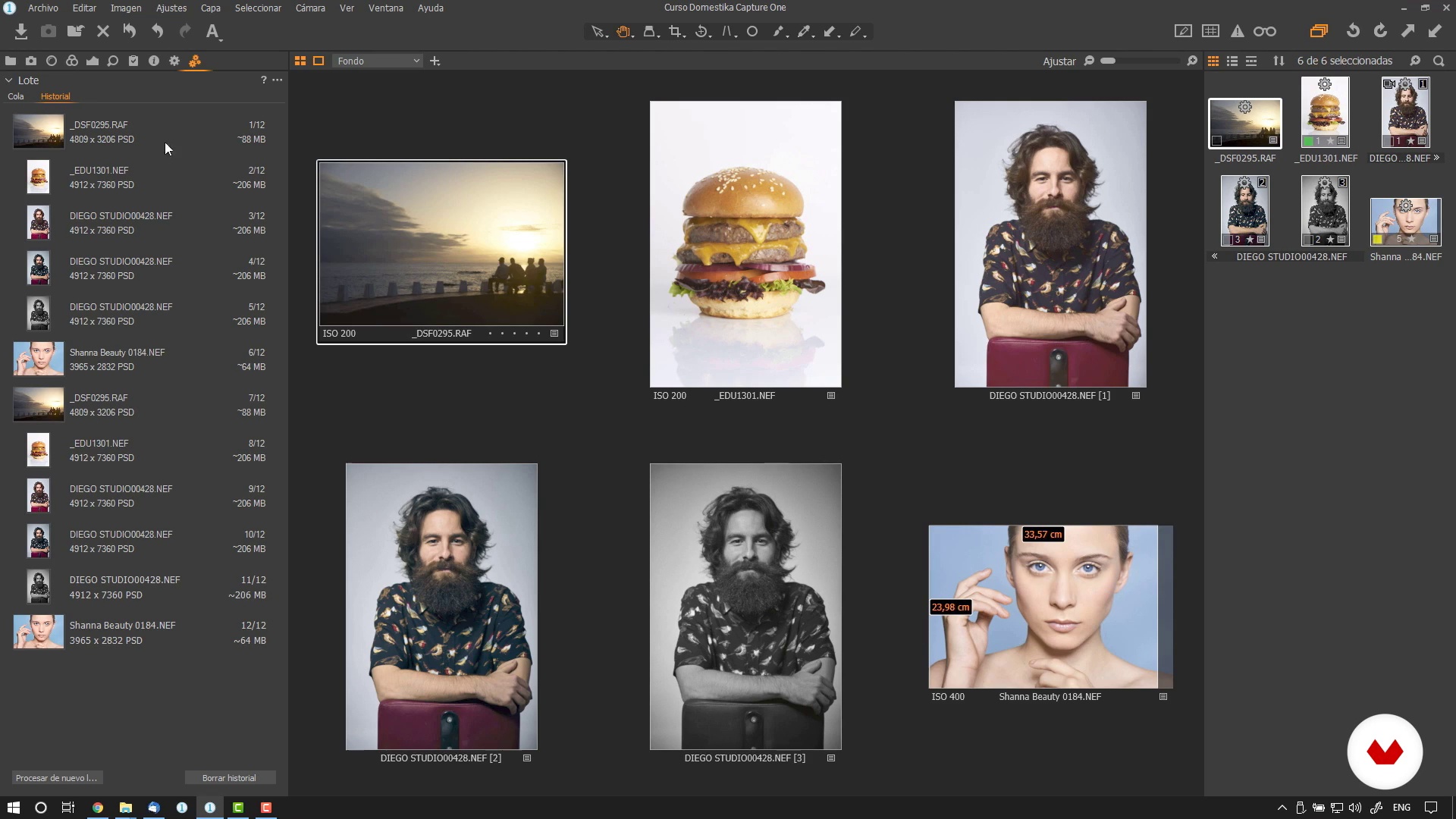Switch to the Historial tab
The height and width of the screenshot is (819, 1456).
(x=55, y=96)
